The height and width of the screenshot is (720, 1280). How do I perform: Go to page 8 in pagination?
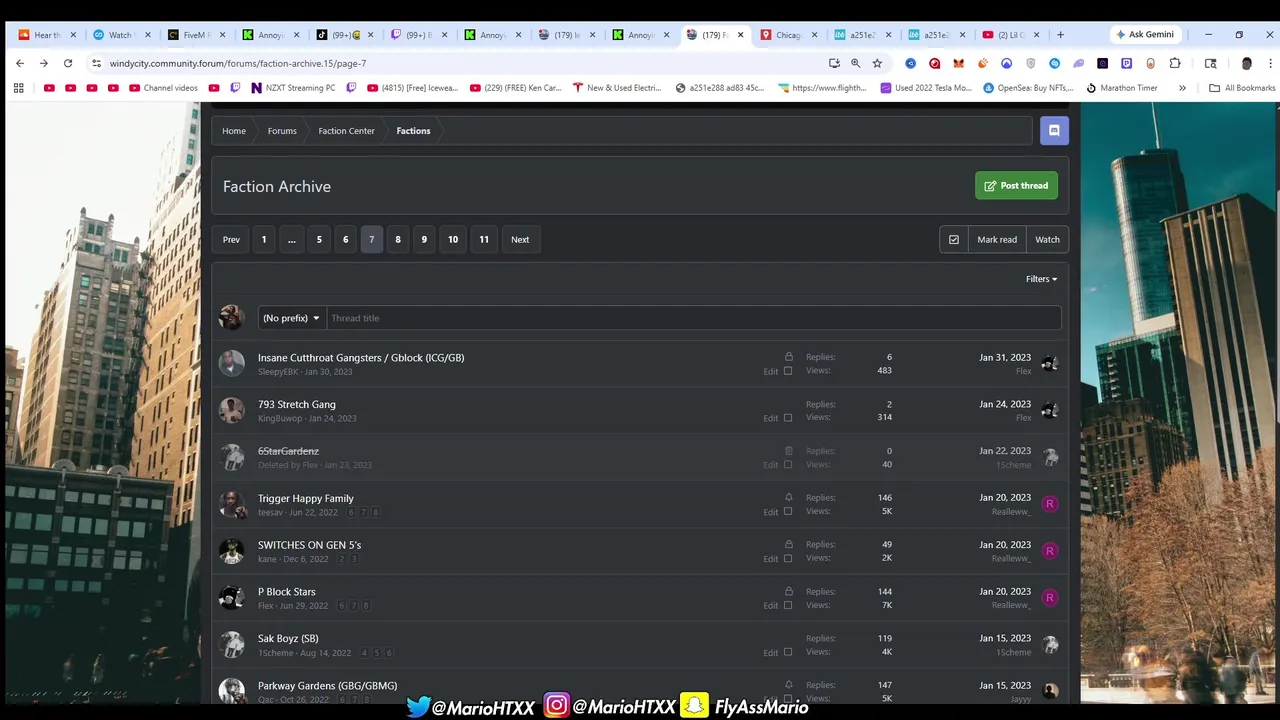[x=398, y=240]
